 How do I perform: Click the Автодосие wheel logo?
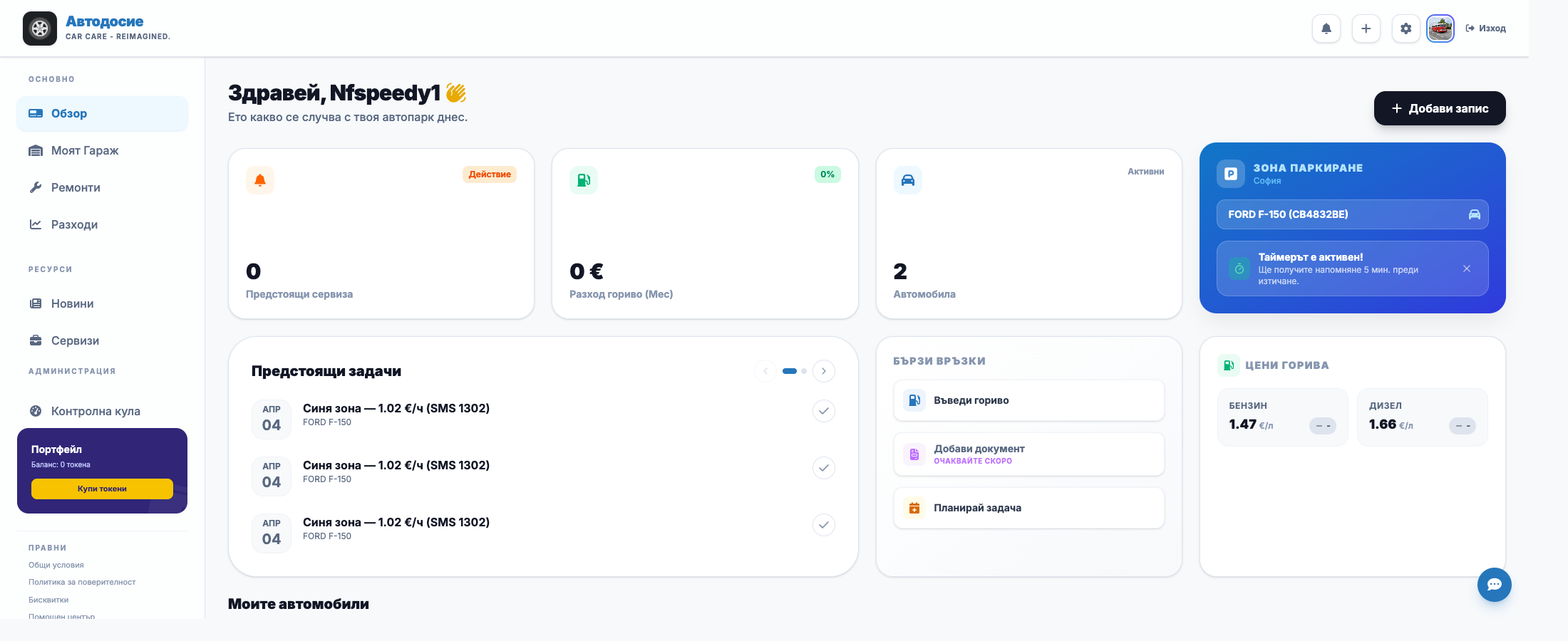pyautogui.click(x=40, y=28)
